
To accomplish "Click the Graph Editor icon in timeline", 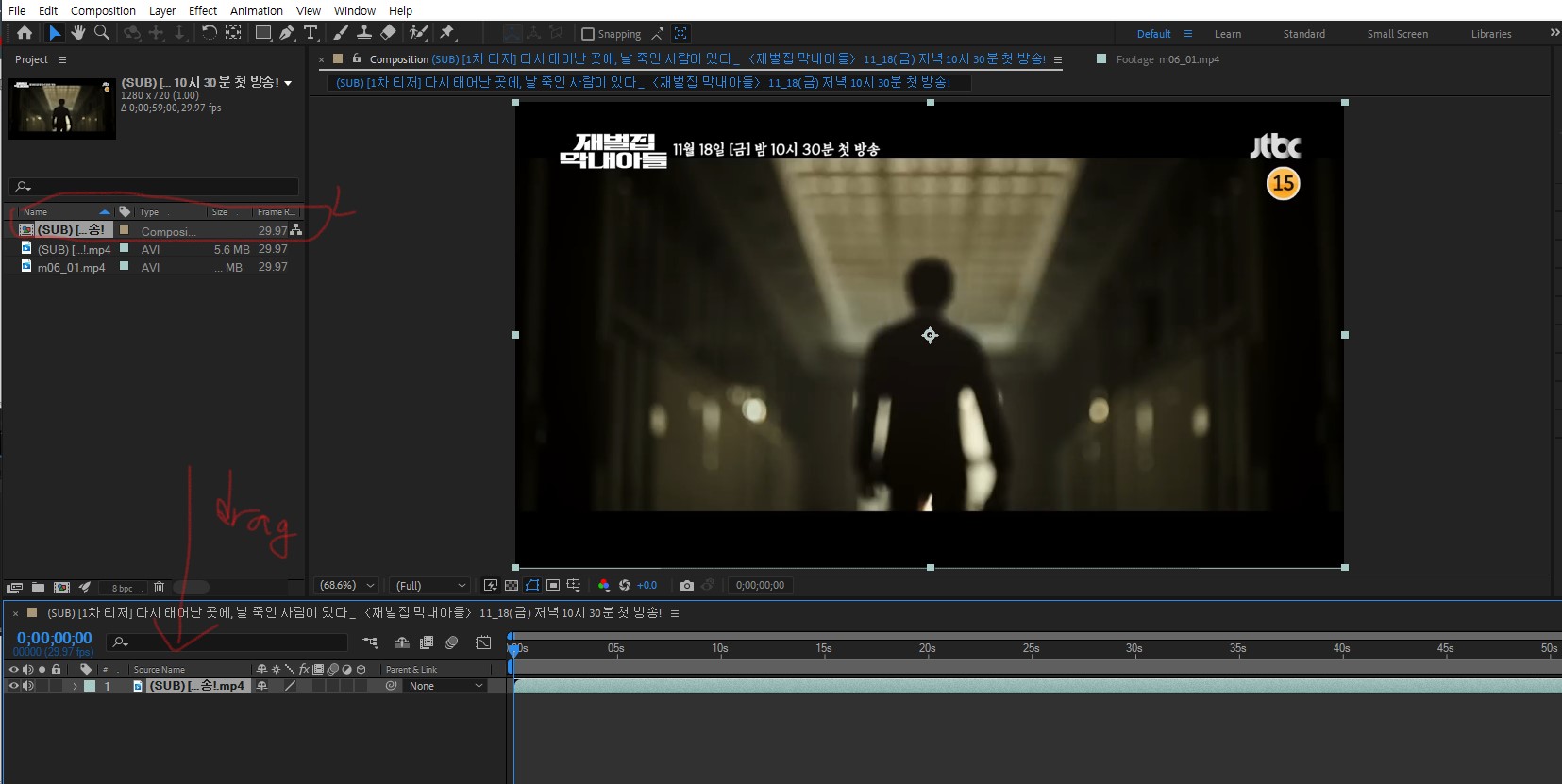I will point(483,642).
